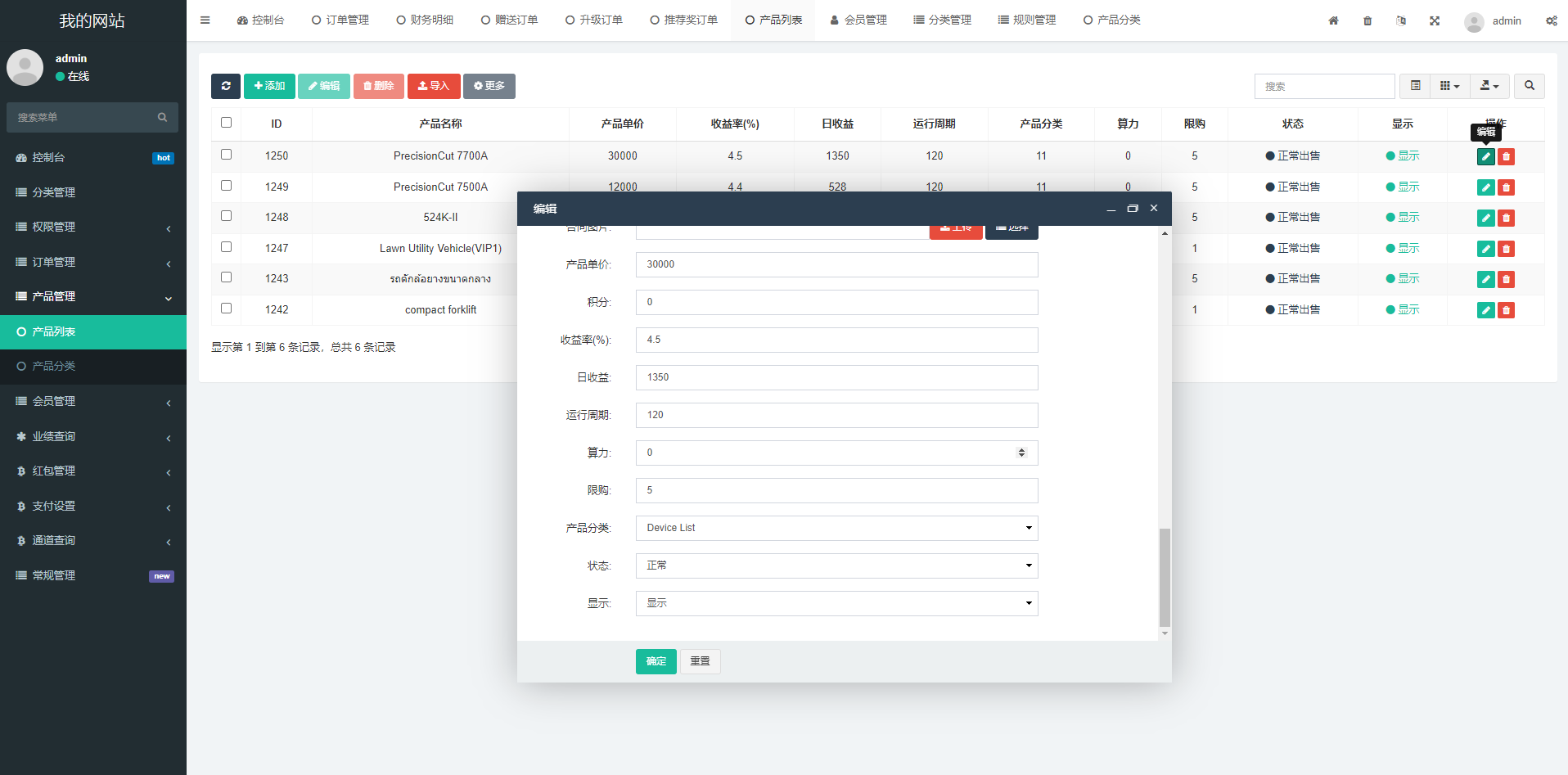Open the 显示 dropdown in edit dialog
This screenshot has height=775, width=1568.
pos(836,603)
